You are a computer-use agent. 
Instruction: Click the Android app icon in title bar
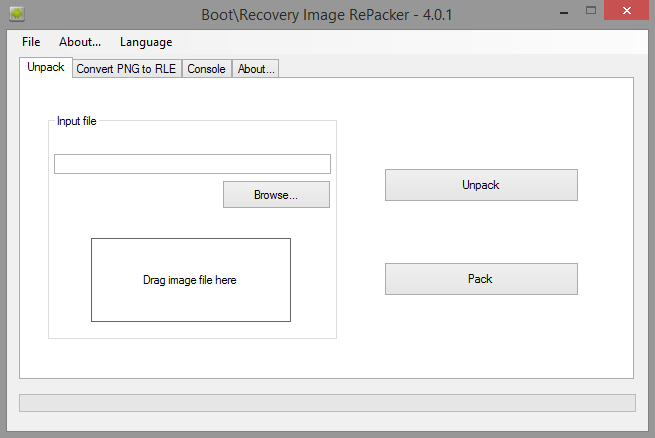click(17, 14)
